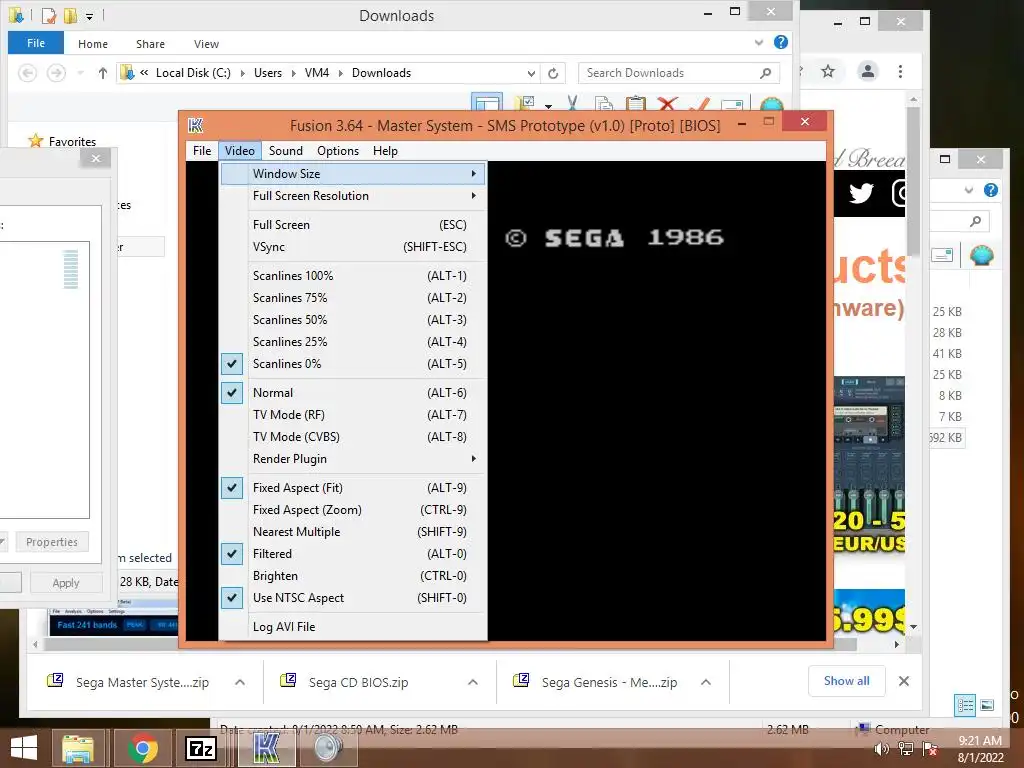Click the help icon in right Explorer window

991,190
